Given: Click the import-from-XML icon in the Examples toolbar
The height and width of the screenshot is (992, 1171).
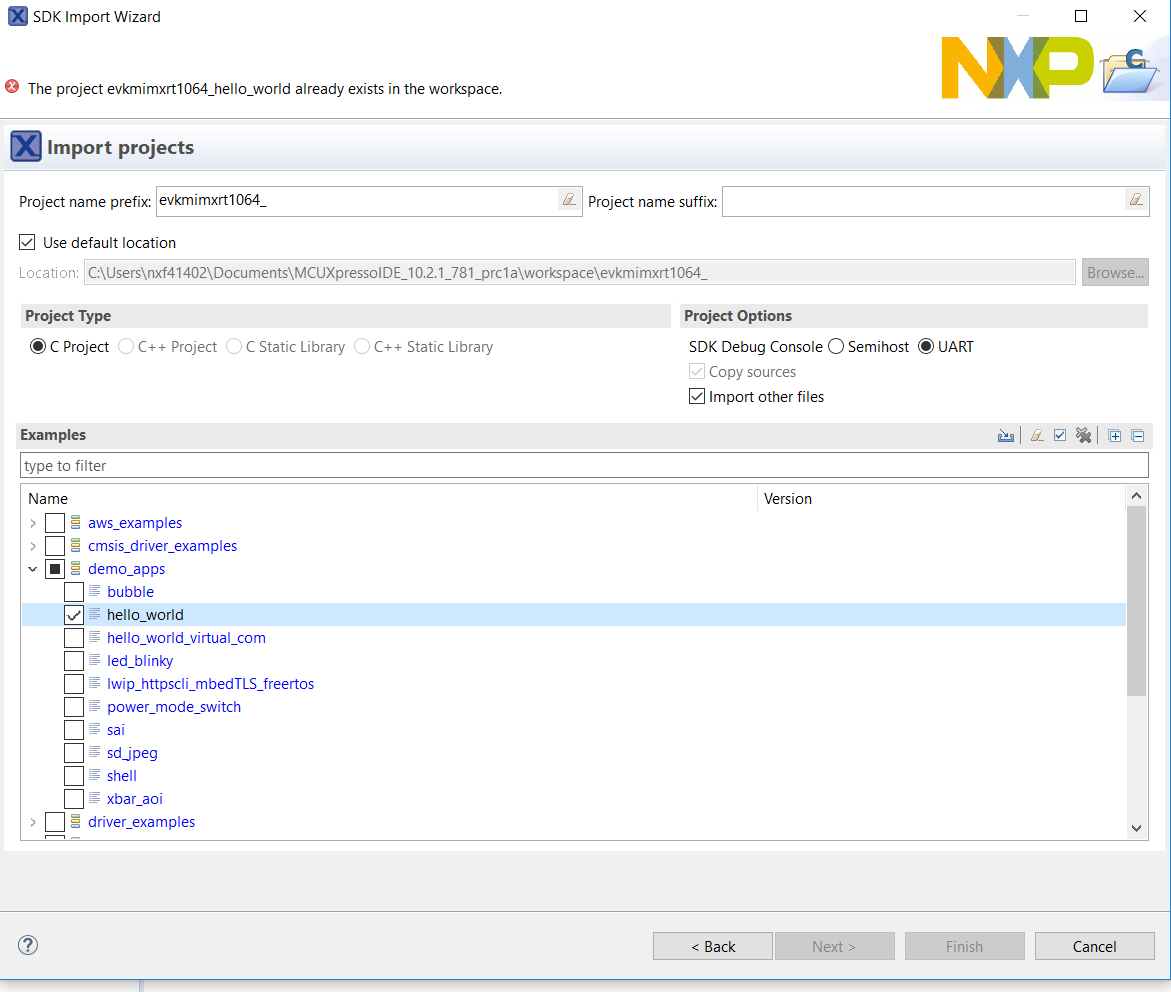Looking at the screenshot, I should 1006,435.
